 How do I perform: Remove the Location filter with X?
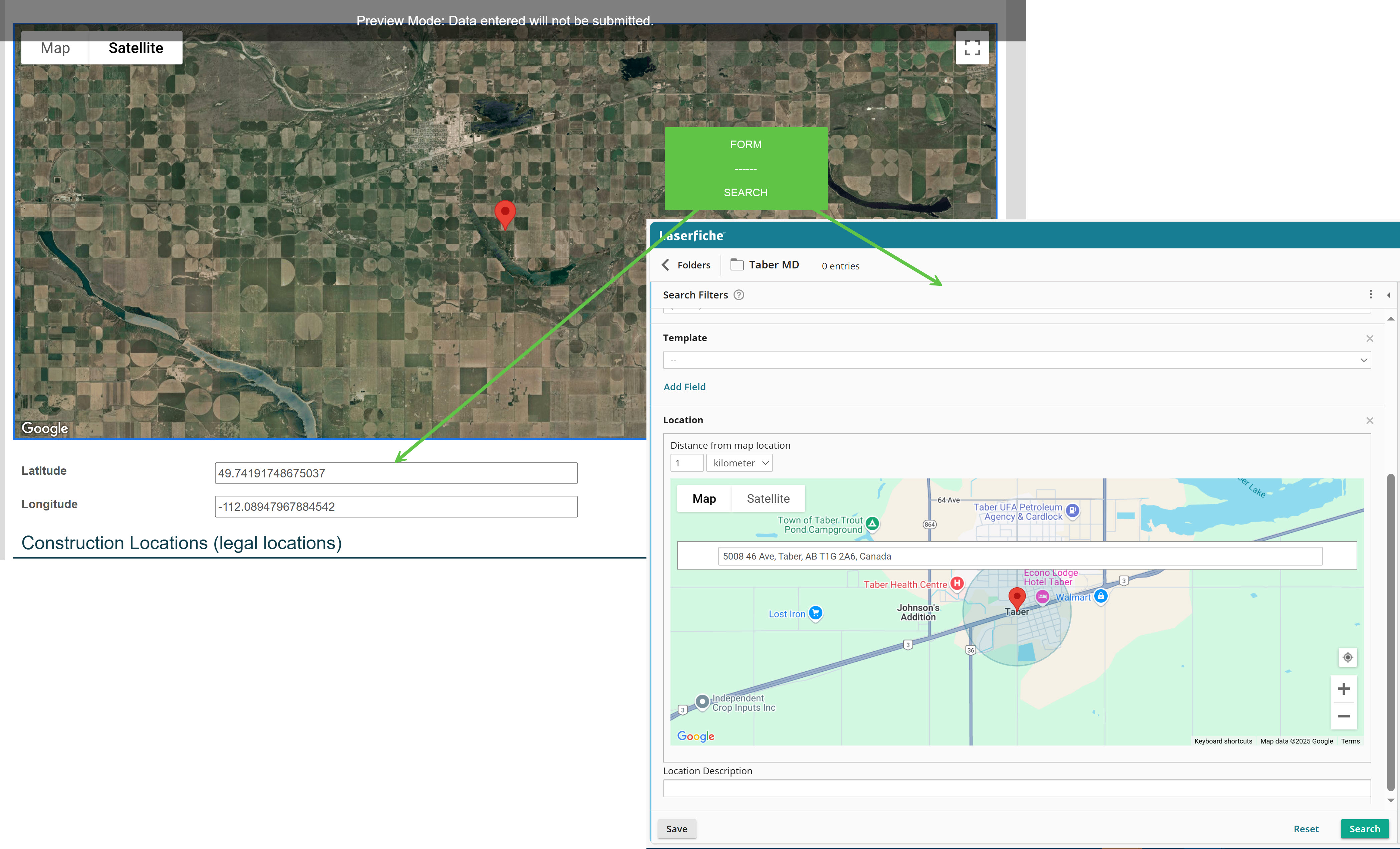(1369, 421)
